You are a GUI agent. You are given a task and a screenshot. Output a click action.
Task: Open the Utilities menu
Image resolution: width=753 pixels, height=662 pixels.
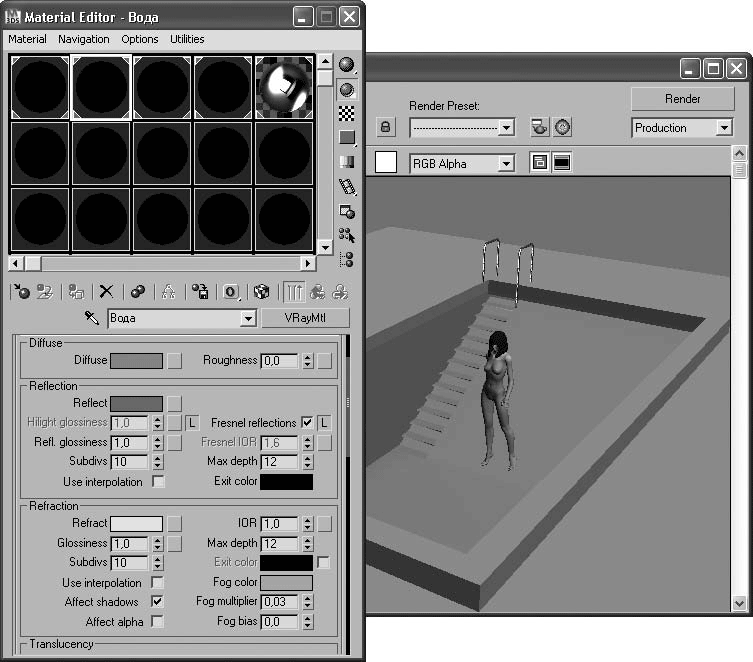click(x=187, y=39)
